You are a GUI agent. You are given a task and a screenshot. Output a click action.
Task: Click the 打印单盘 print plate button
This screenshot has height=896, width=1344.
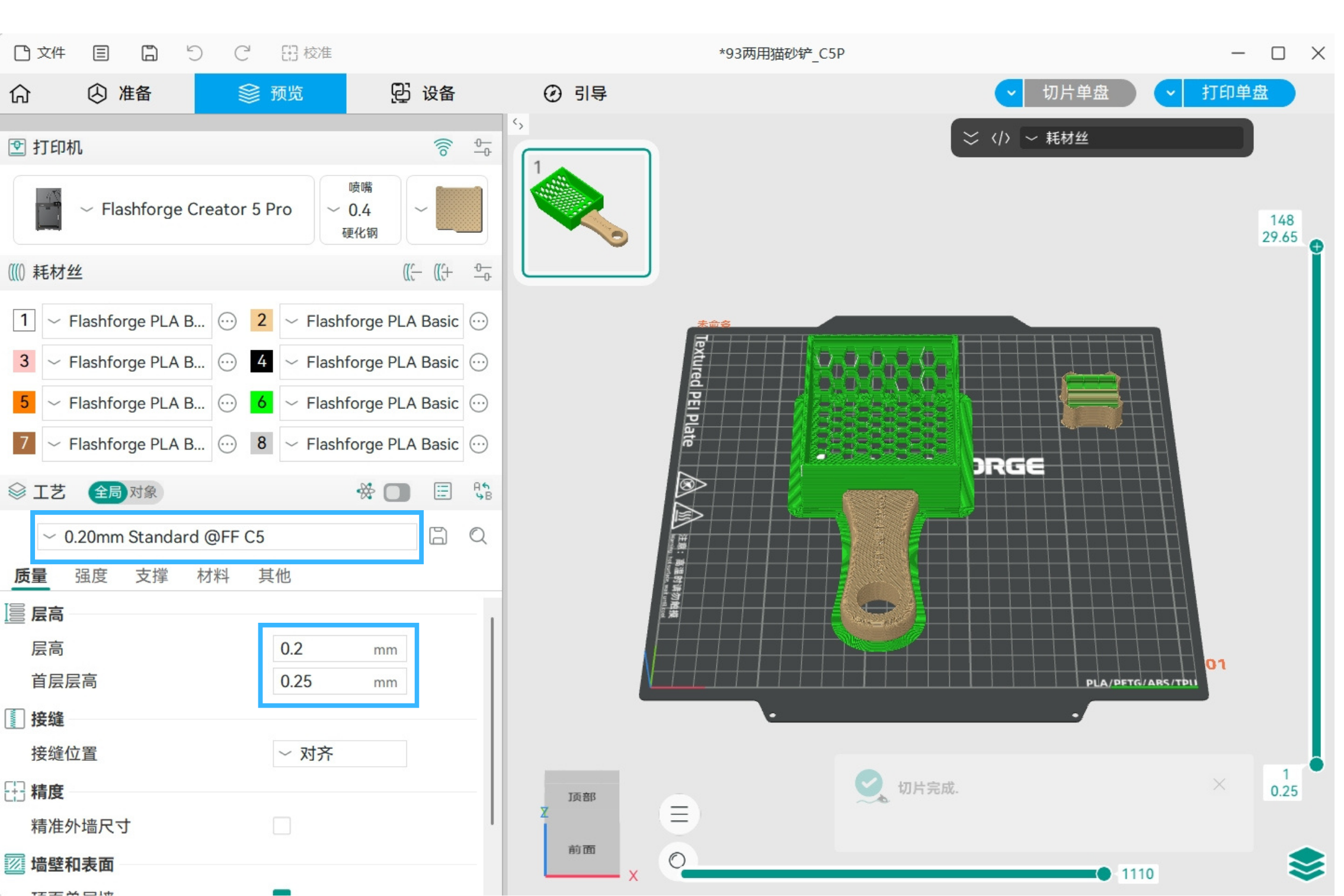pyautogui.click(x=1240, y=93)
